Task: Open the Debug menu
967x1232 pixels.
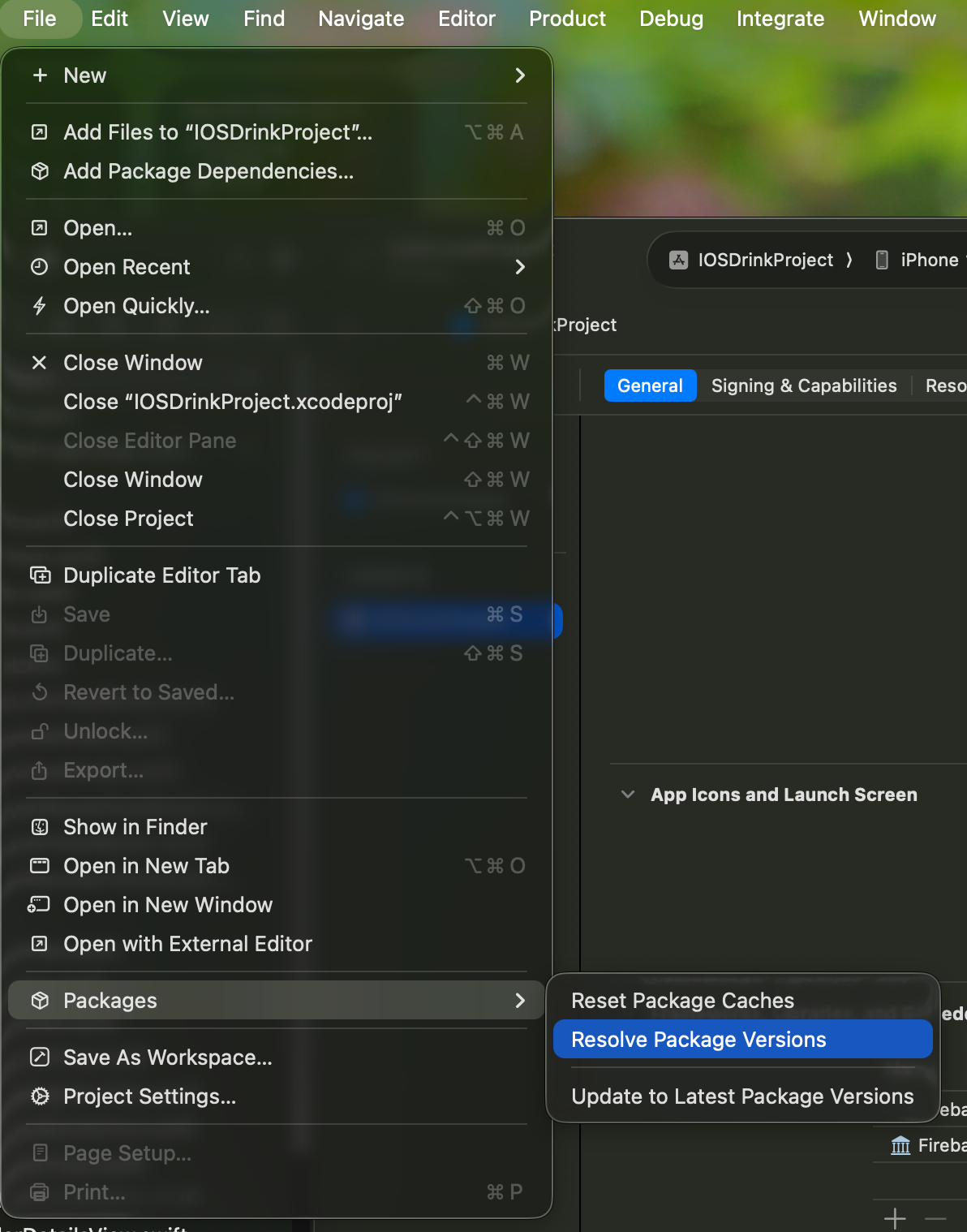Action: point(672,19)
